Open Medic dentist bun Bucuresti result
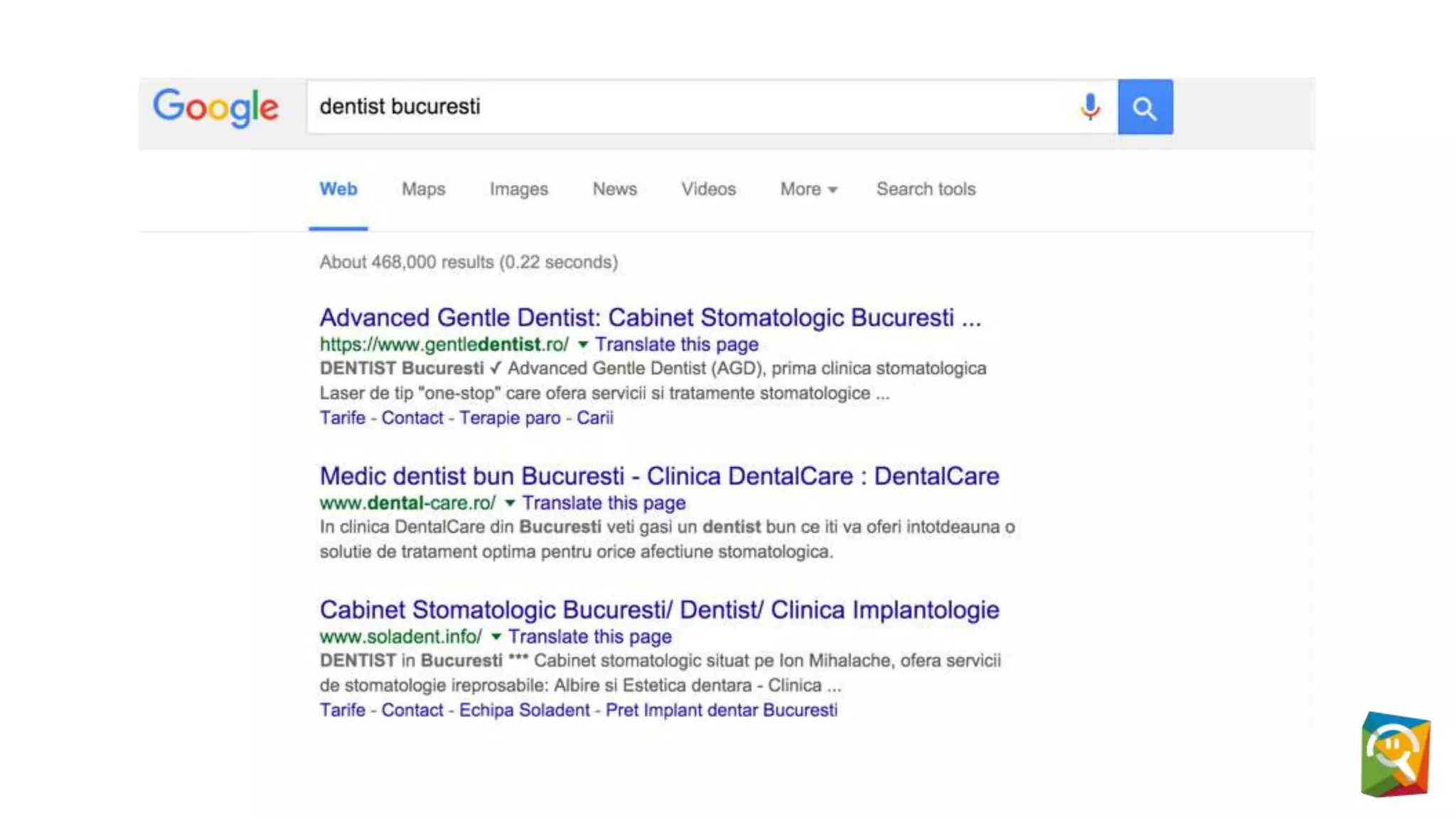This screenshot has height=819, width=1456. pyautogui.click(x=659, y=476)
